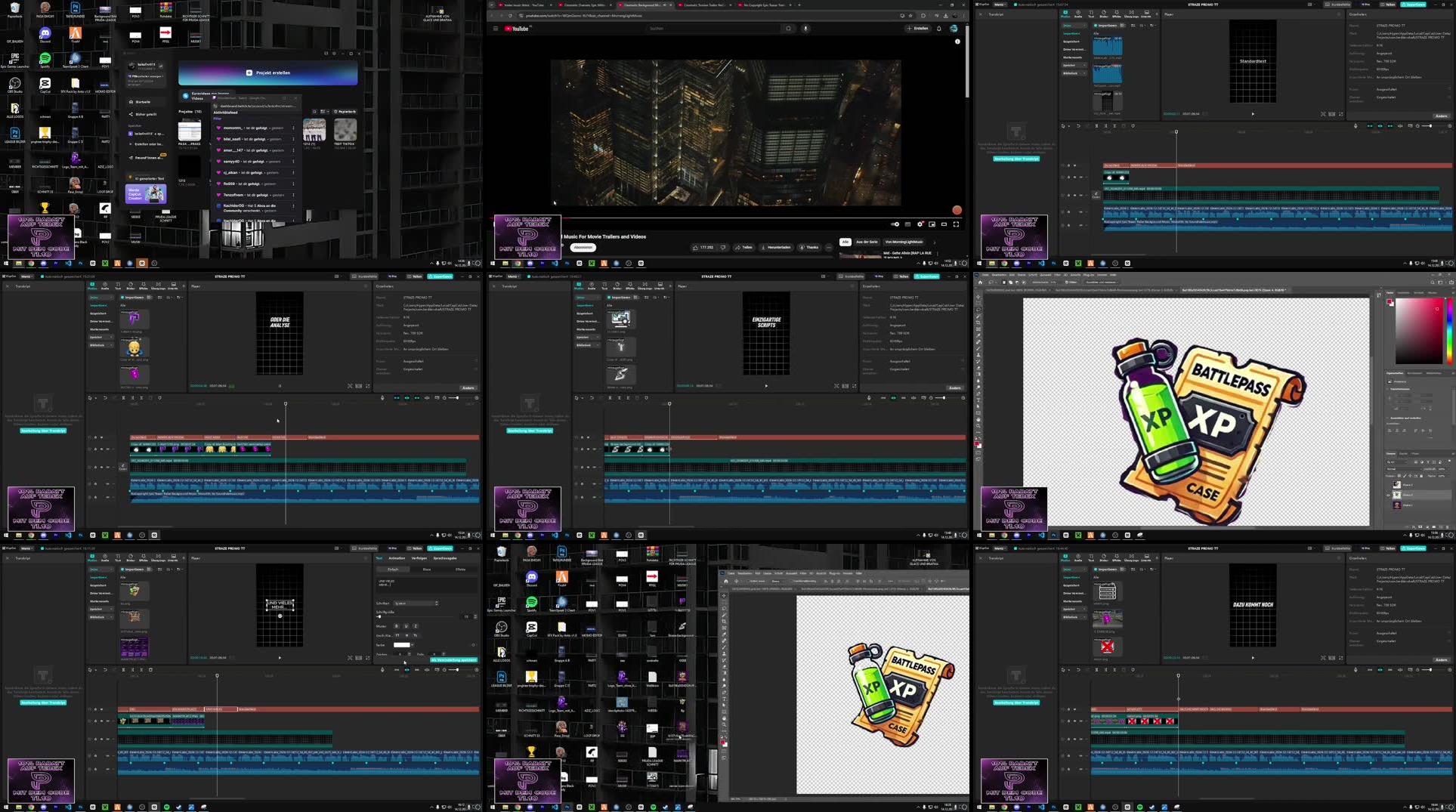This screenshot has height=812, width=1456.
Task: Toggle visibility of selected Photoshop layer
Action: pyautogui.click(x=1389, y=496)
